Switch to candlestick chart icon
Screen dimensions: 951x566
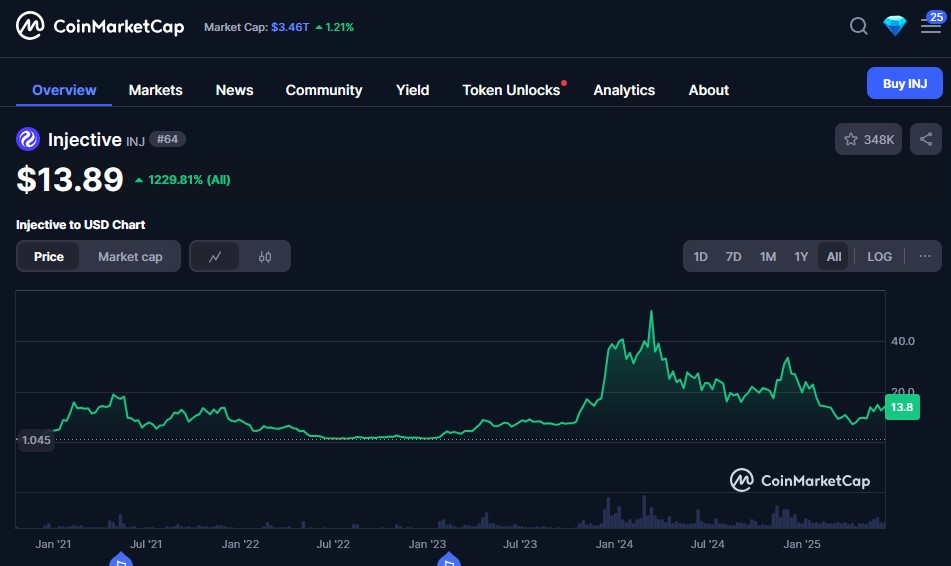265,257
